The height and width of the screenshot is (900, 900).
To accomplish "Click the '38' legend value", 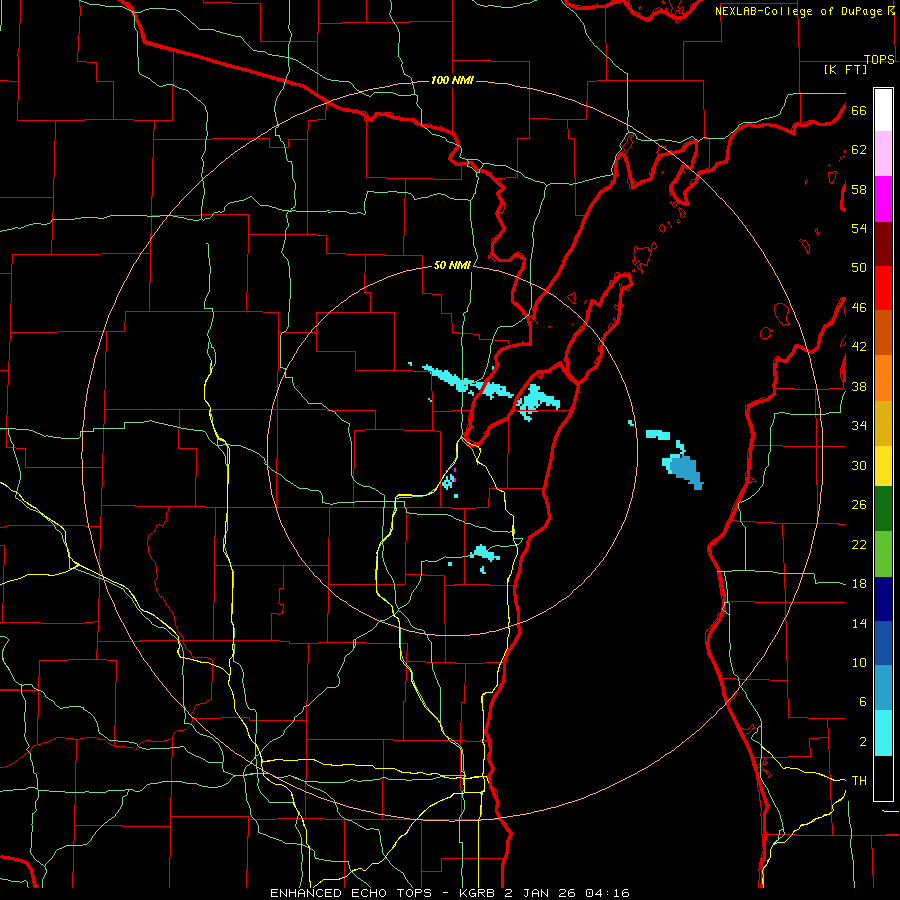I will click(859, 386).
